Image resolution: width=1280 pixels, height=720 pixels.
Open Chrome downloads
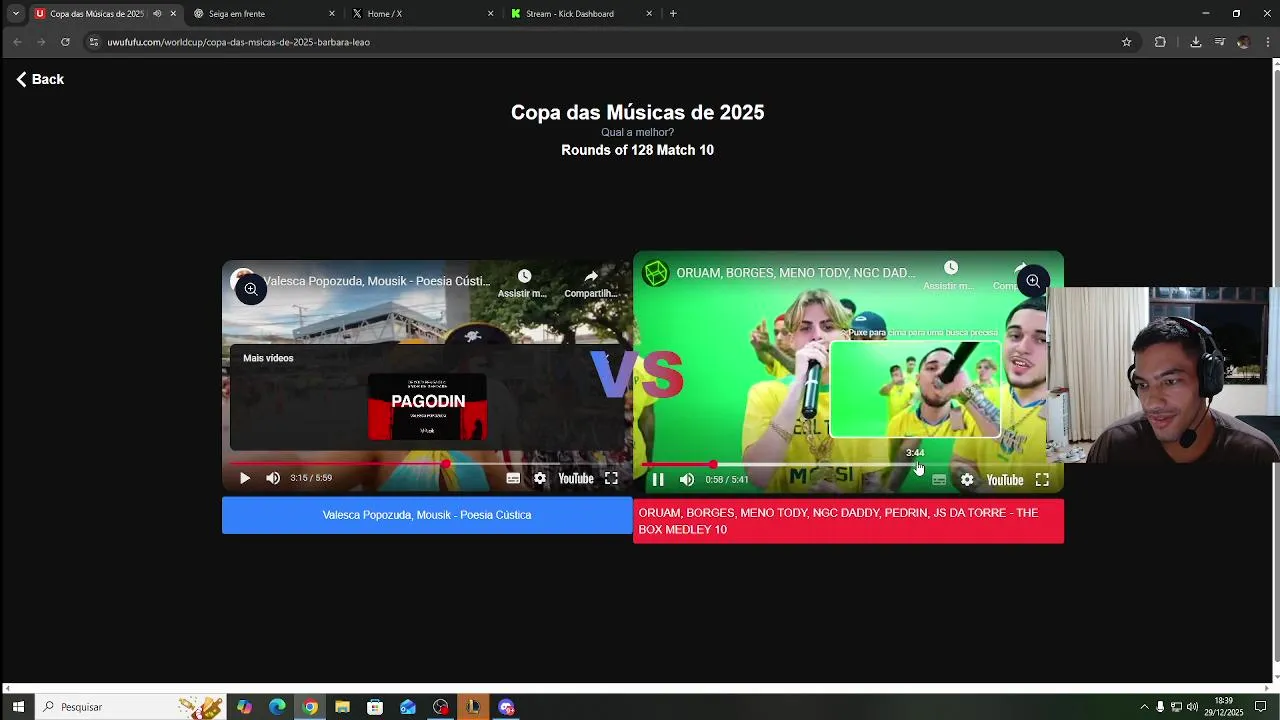pos(1195,42)
